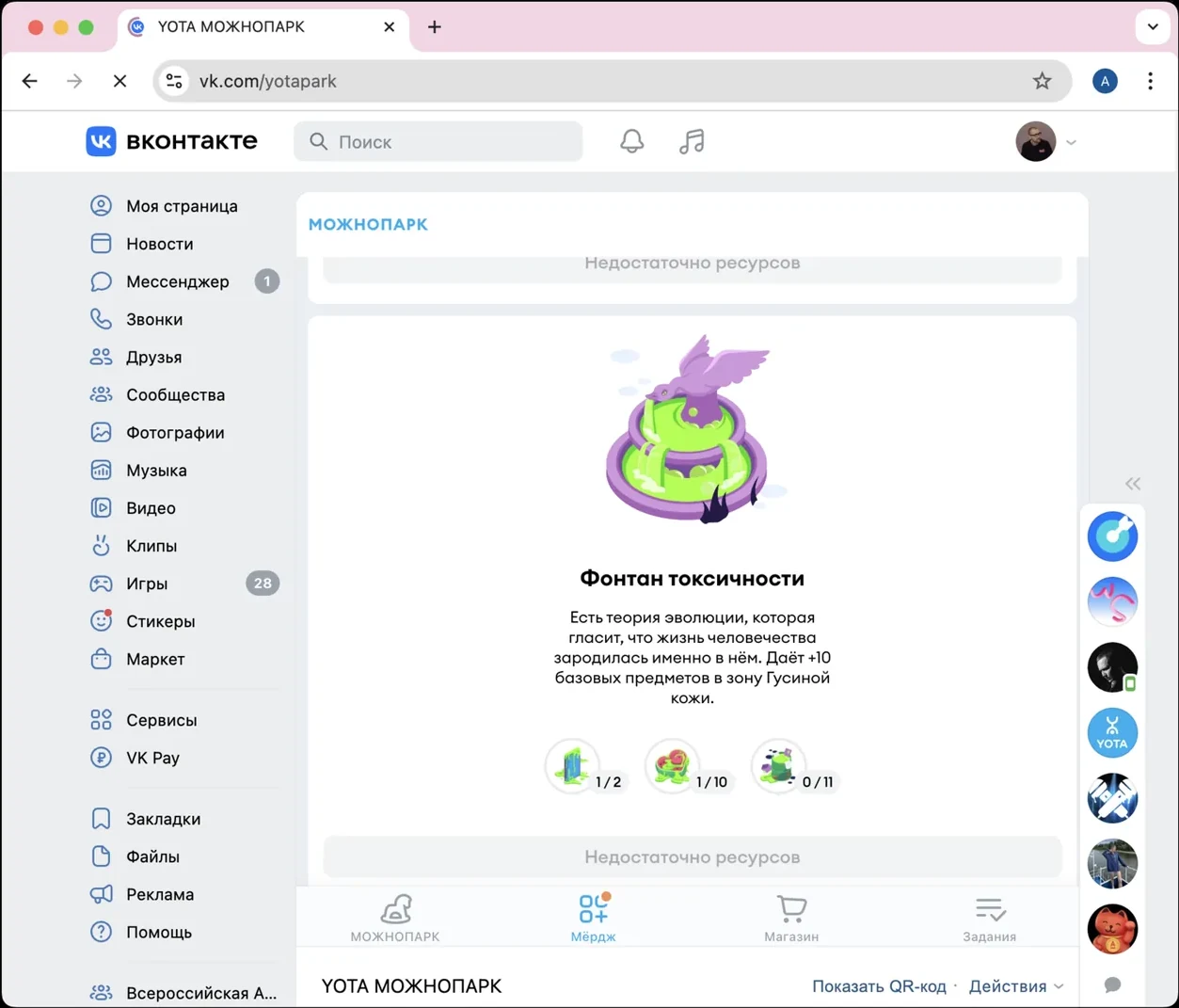Open Файлы section
The width and height of the screenshot is (1179, 1008).
pos(152,856)
